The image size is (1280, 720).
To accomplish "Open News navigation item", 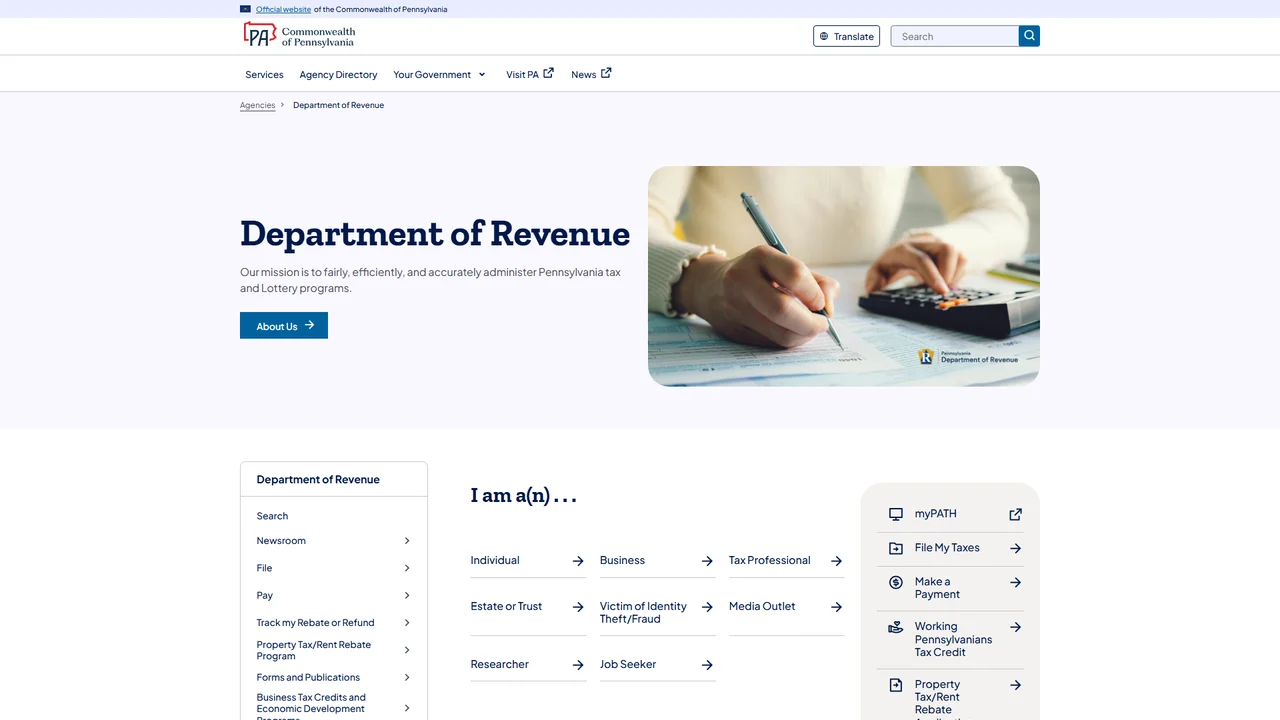I will point(591,74).
